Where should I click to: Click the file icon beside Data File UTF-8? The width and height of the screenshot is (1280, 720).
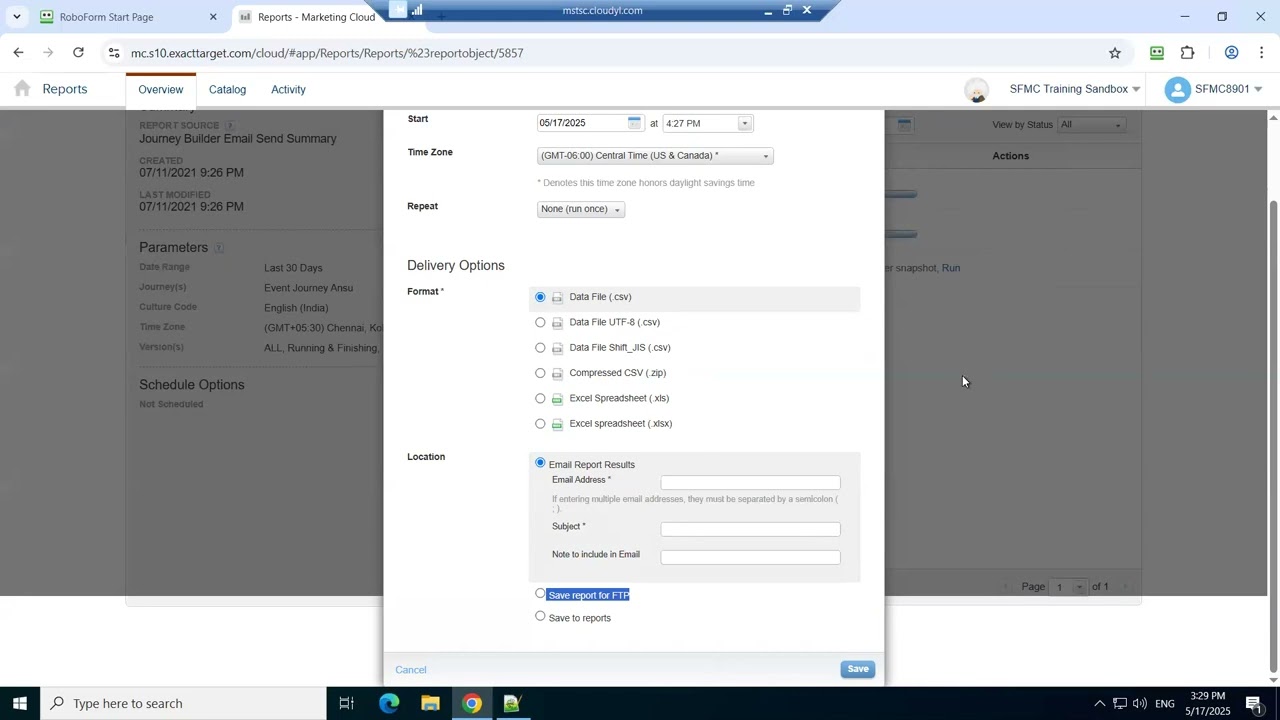pos(557,323)
